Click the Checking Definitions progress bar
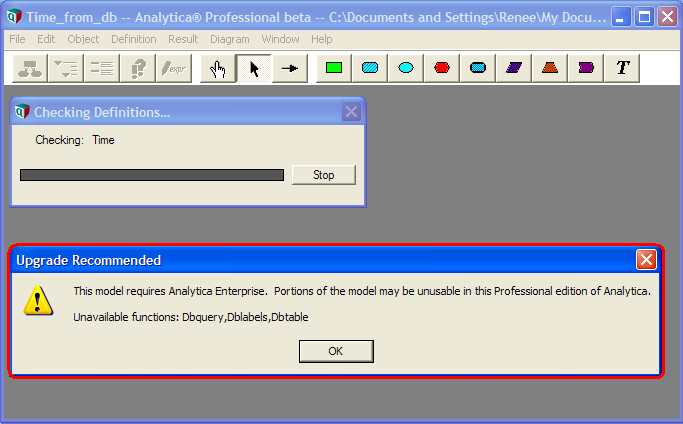This screenshot has height=424, width=683. 152,175
